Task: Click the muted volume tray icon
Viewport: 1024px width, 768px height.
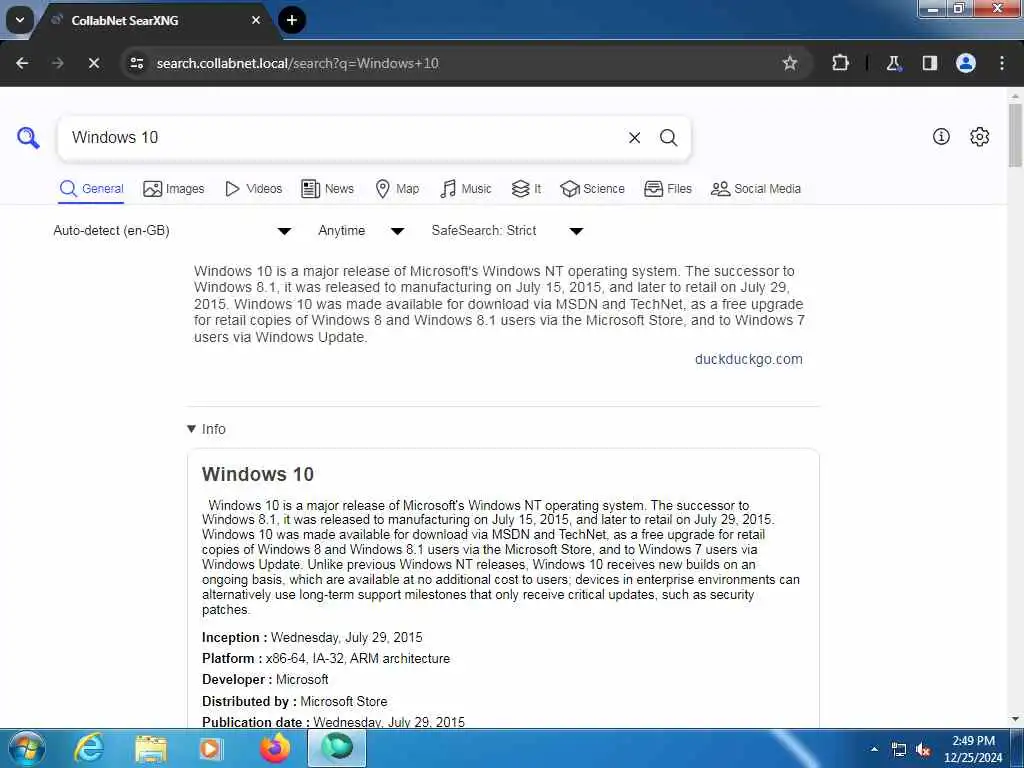Action: [923, 750]
